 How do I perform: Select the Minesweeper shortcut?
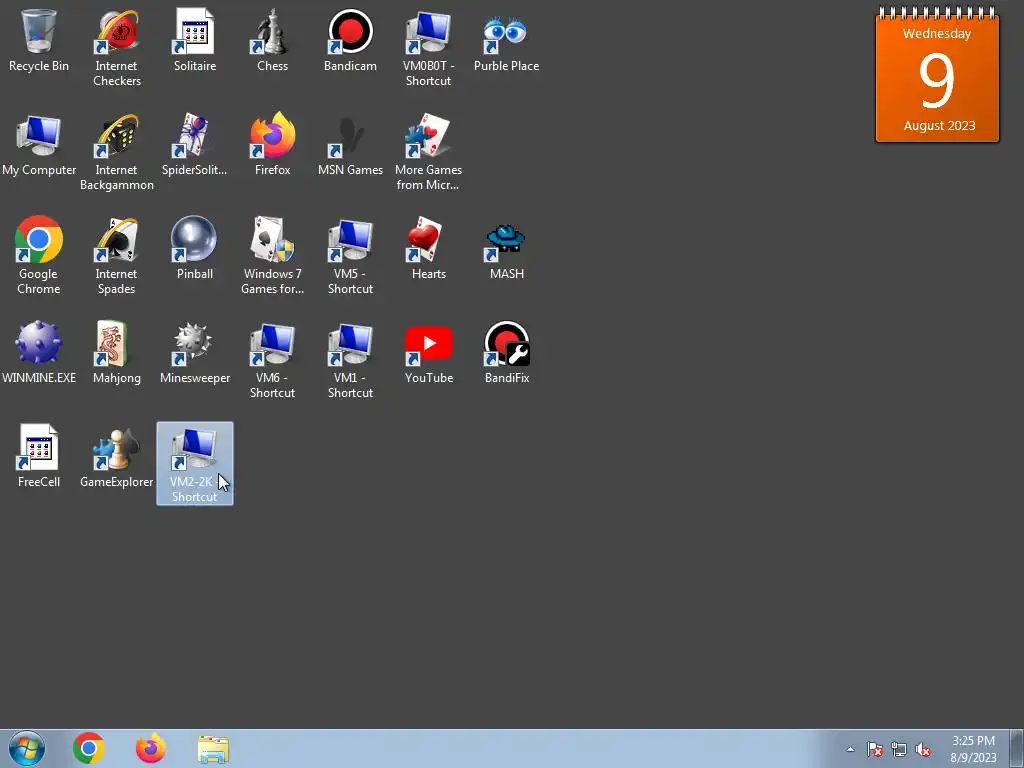click(195, 353)
